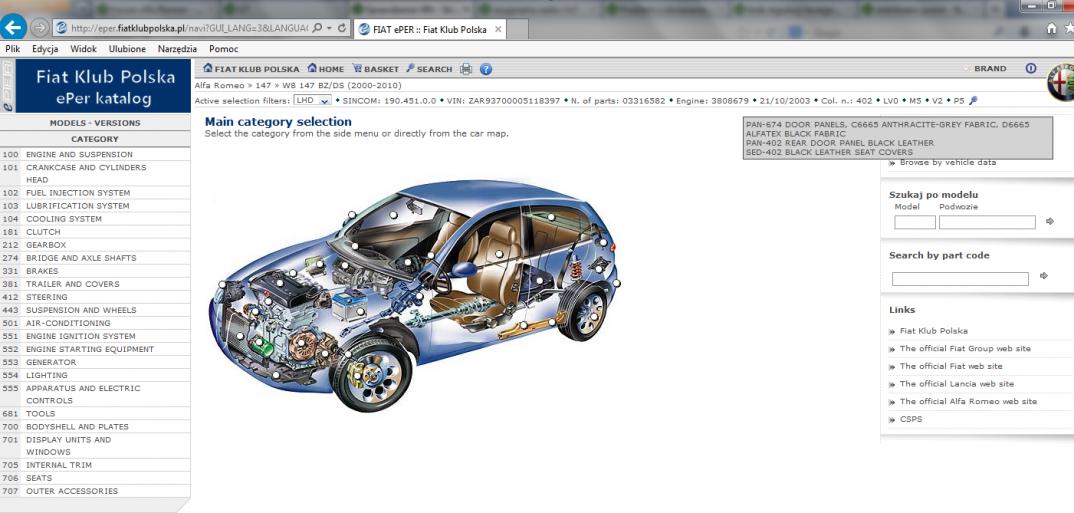Click the BRAND selector
1074x513 pixels.
(x=990, y=68)
